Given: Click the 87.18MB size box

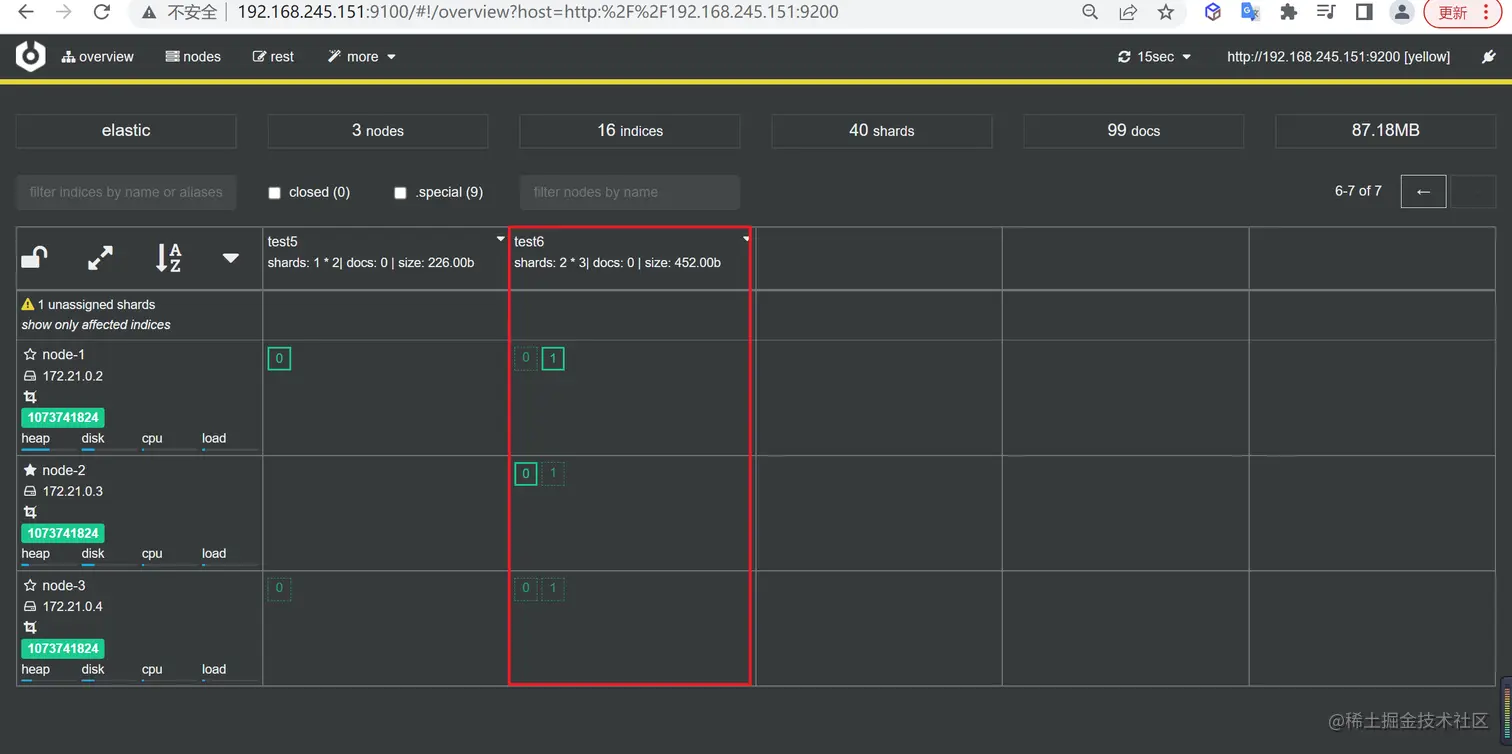Looking at the screenshot, I should (x=1386, y=131).
